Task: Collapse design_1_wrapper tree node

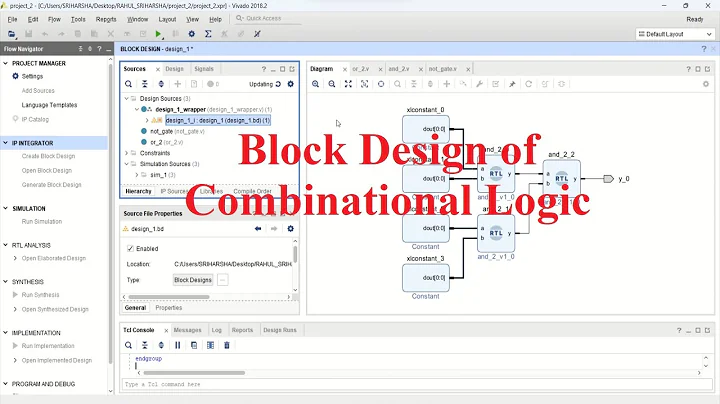Action: (x=137, y=110)
